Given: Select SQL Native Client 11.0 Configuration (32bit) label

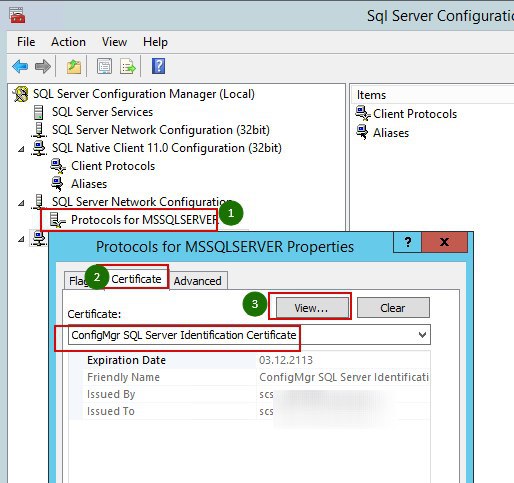Looking at the screenshot, I should click(167, 148).
